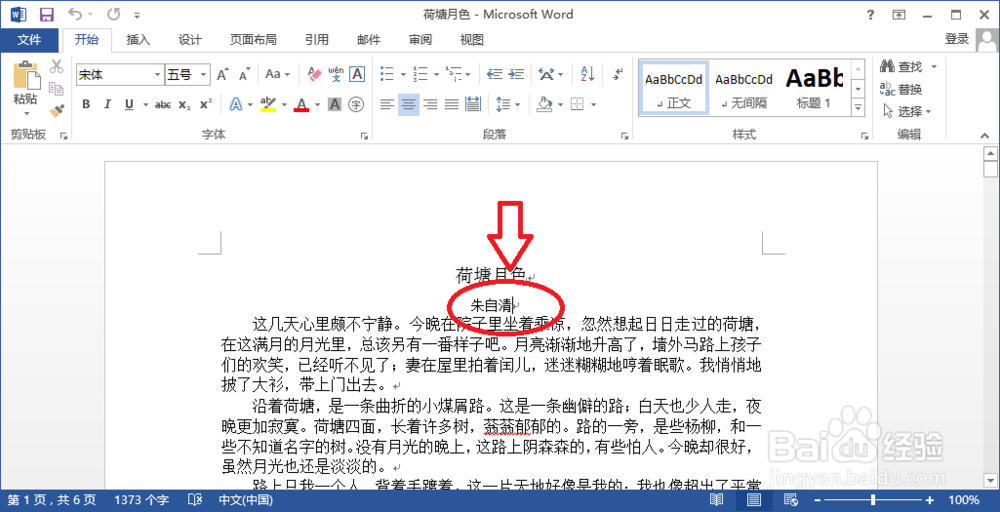Open the Select (选择) dropdown
The image size is (1000, 512).
pyautogui.click(x=907, y=111)
